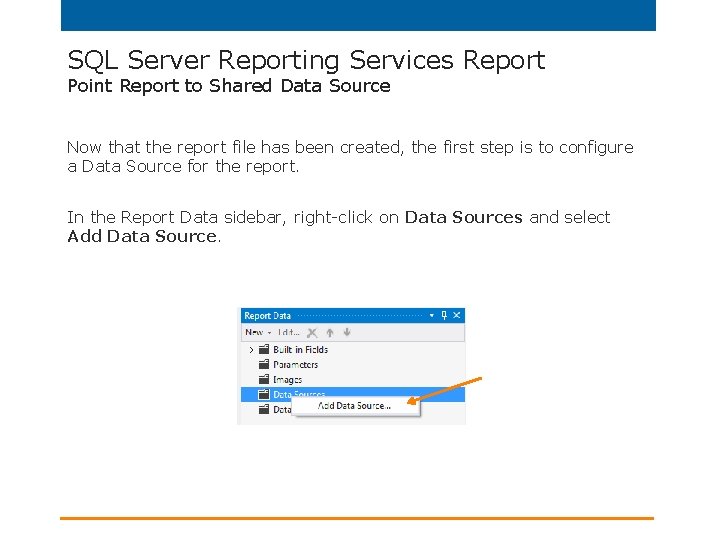Select the Parameters tree item label
Image resolution: width=720 pixels, height=540 pixels.
296,365
